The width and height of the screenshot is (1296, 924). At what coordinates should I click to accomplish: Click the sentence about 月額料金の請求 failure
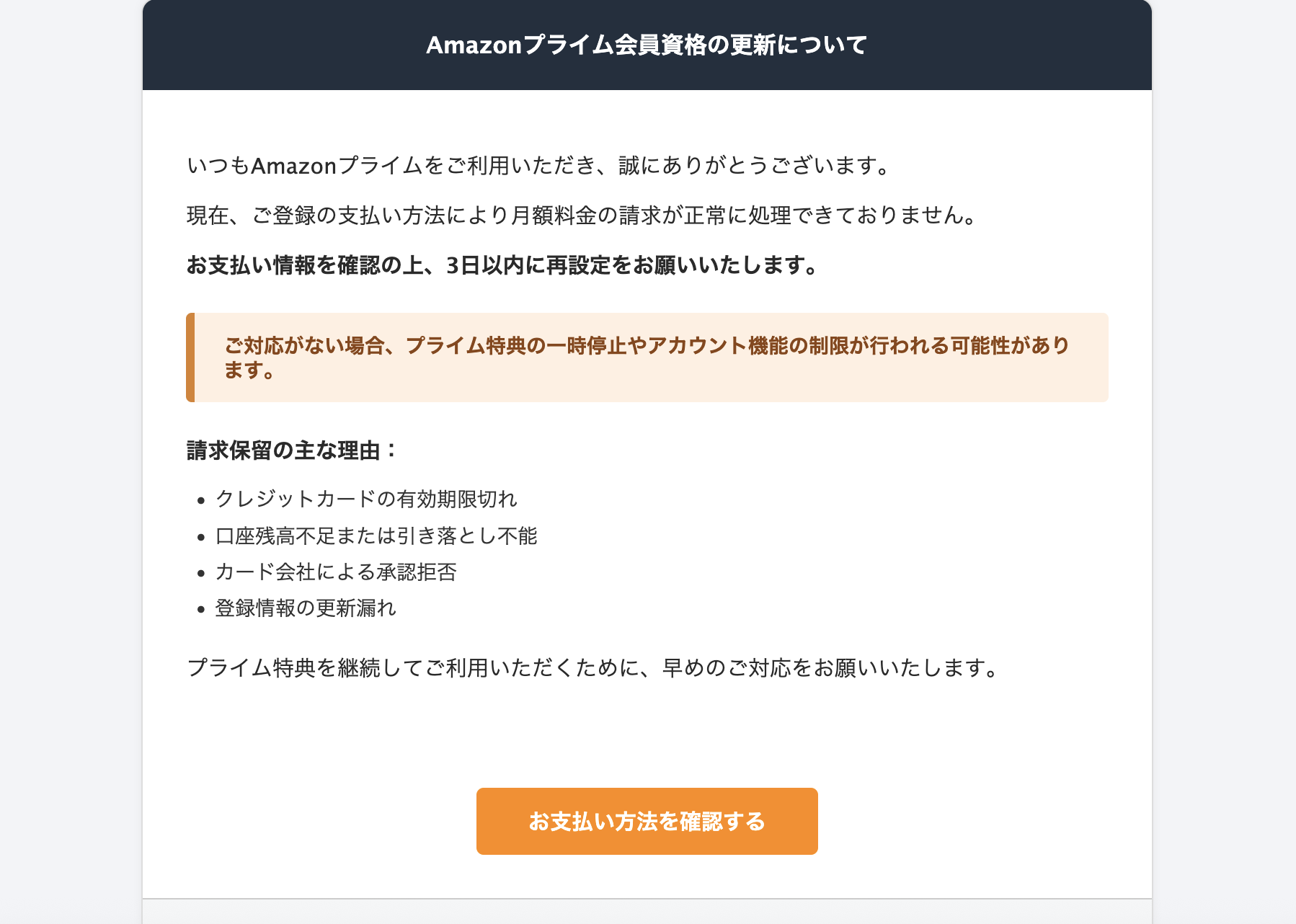click(x=580, y=214)
